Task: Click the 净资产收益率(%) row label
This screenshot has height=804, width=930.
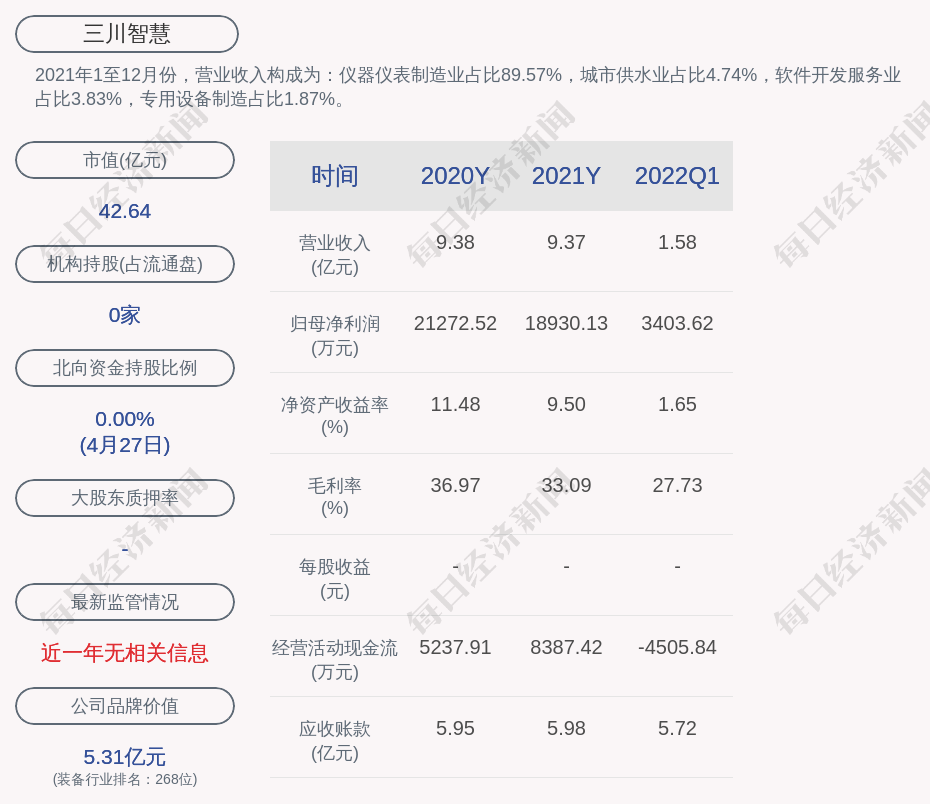Action: (334, 415)
